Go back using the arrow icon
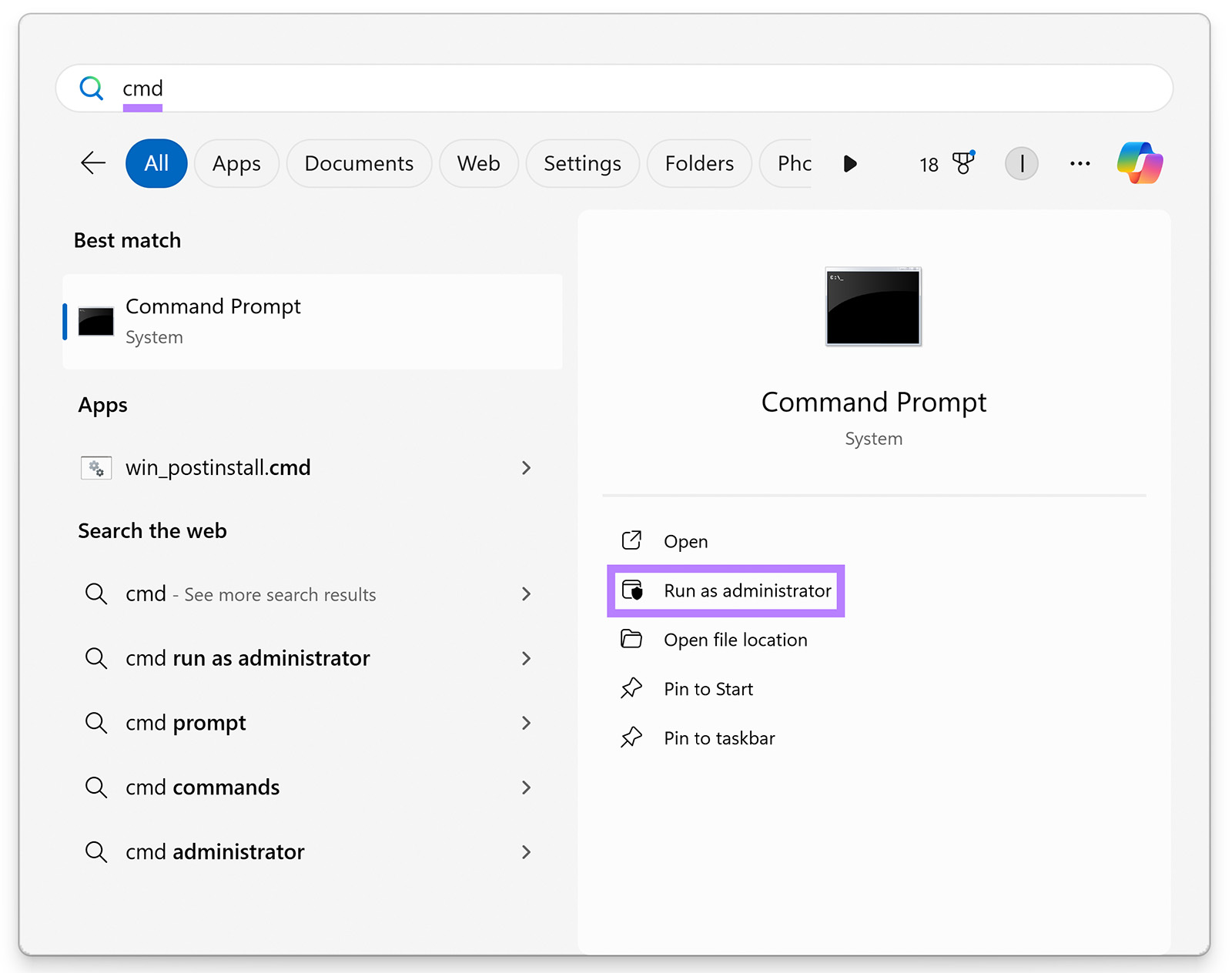 coord(92,163)
